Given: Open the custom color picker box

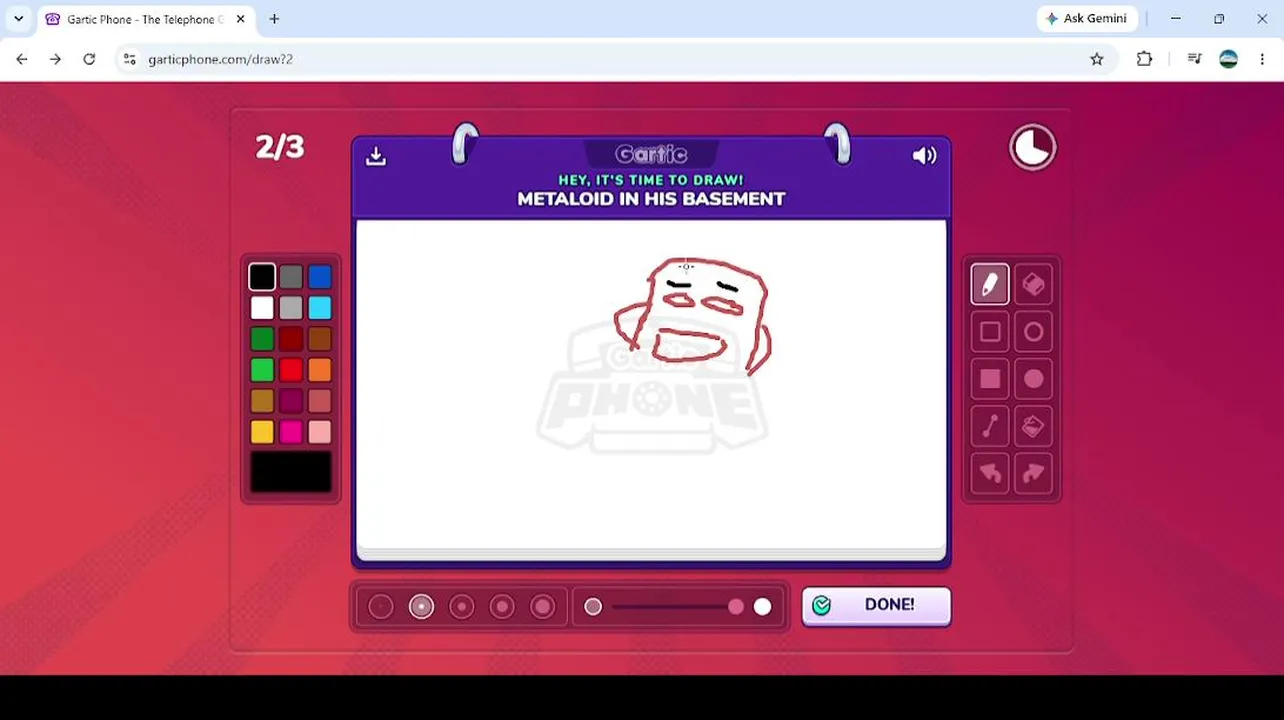Looking at the screenshot, I should (x=291, y=471).
